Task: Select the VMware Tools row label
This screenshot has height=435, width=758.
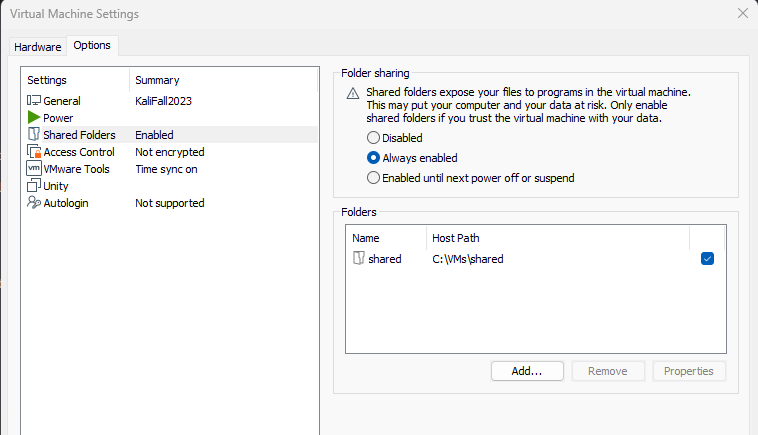Action: [x=76, y=169]
